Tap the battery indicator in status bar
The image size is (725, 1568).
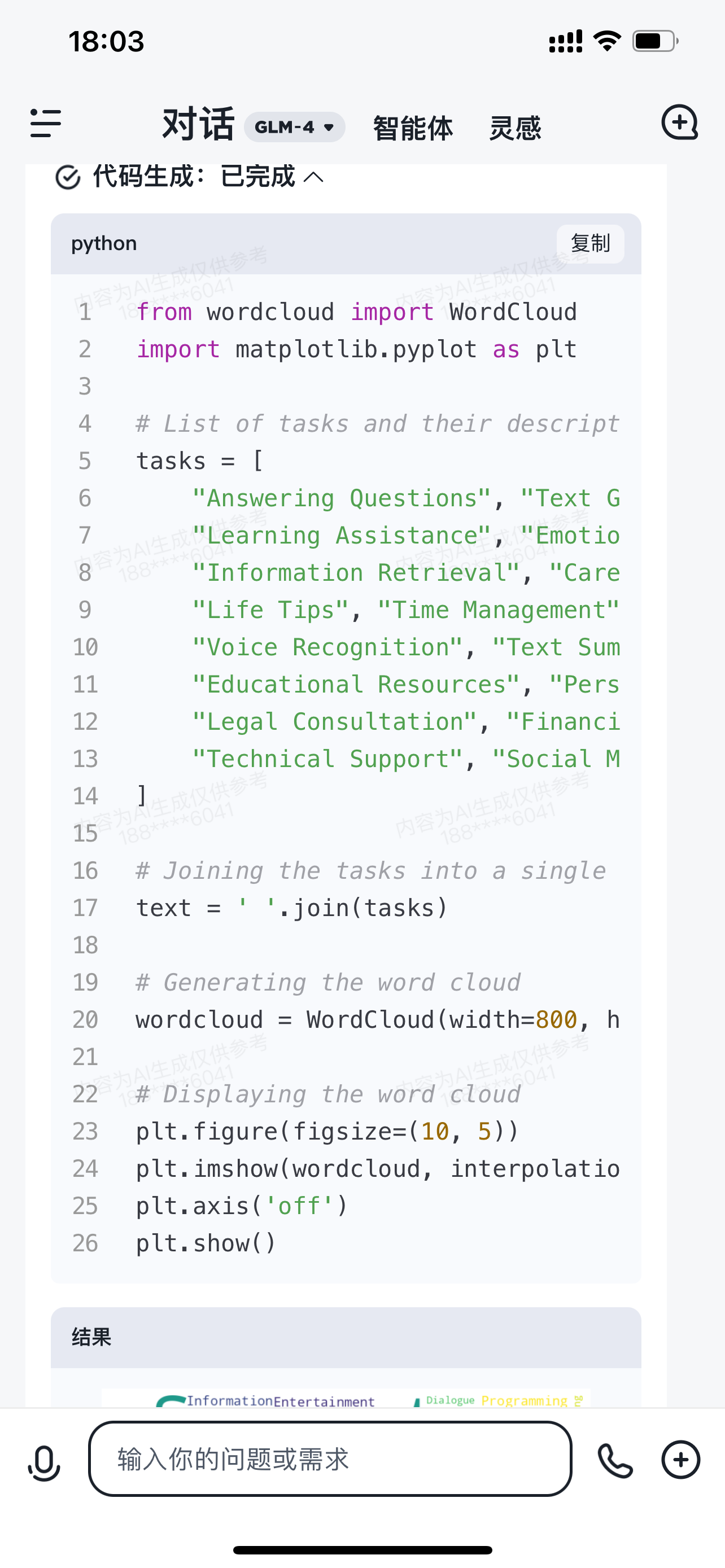pos(656,41)
